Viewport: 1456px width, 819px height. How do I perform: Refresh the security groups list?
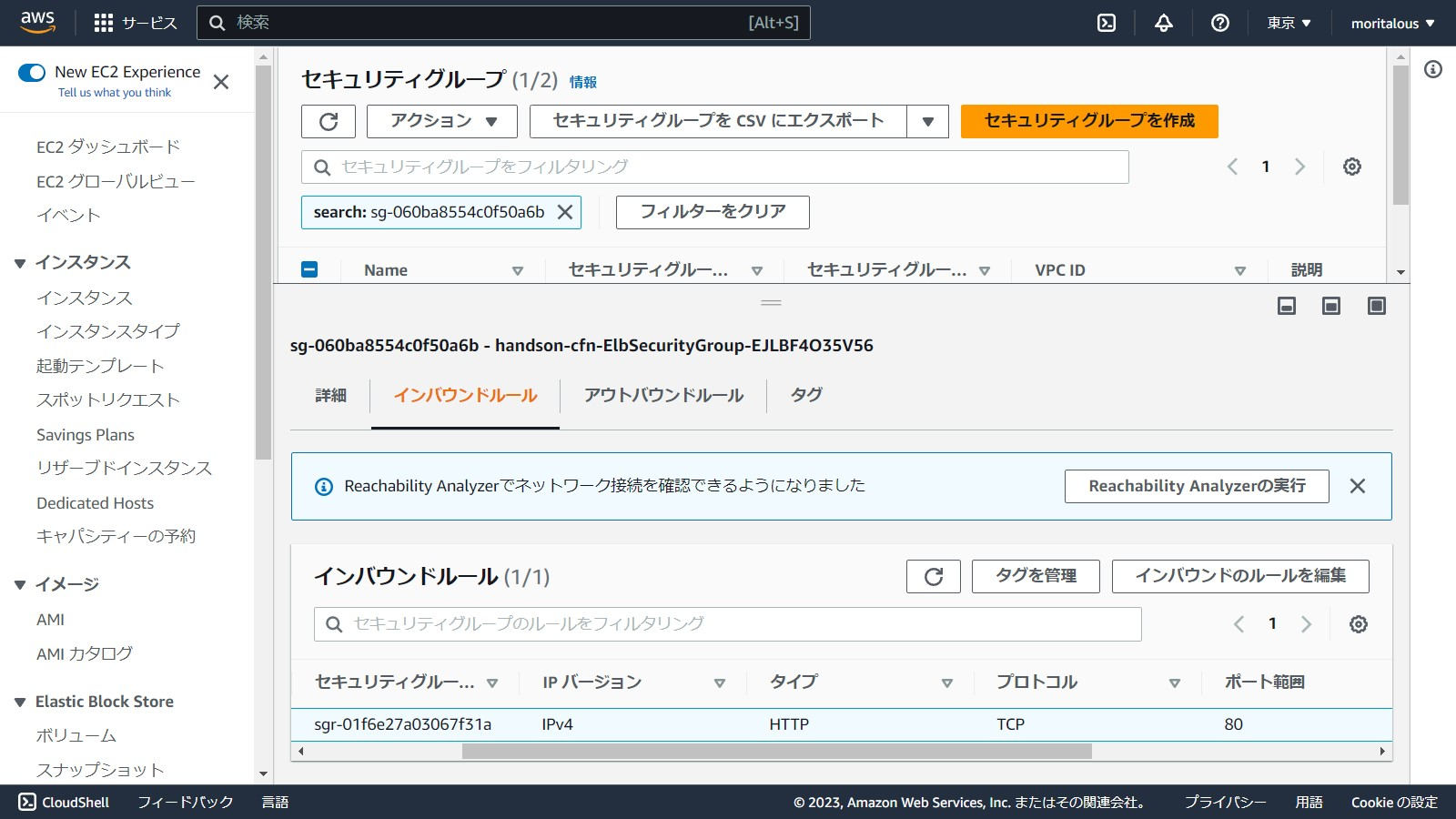329,121
